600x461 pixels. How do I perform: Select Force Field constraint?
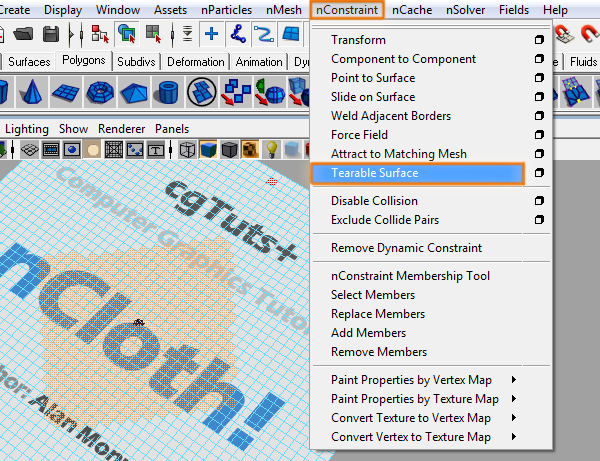click(x=359, y=135)
